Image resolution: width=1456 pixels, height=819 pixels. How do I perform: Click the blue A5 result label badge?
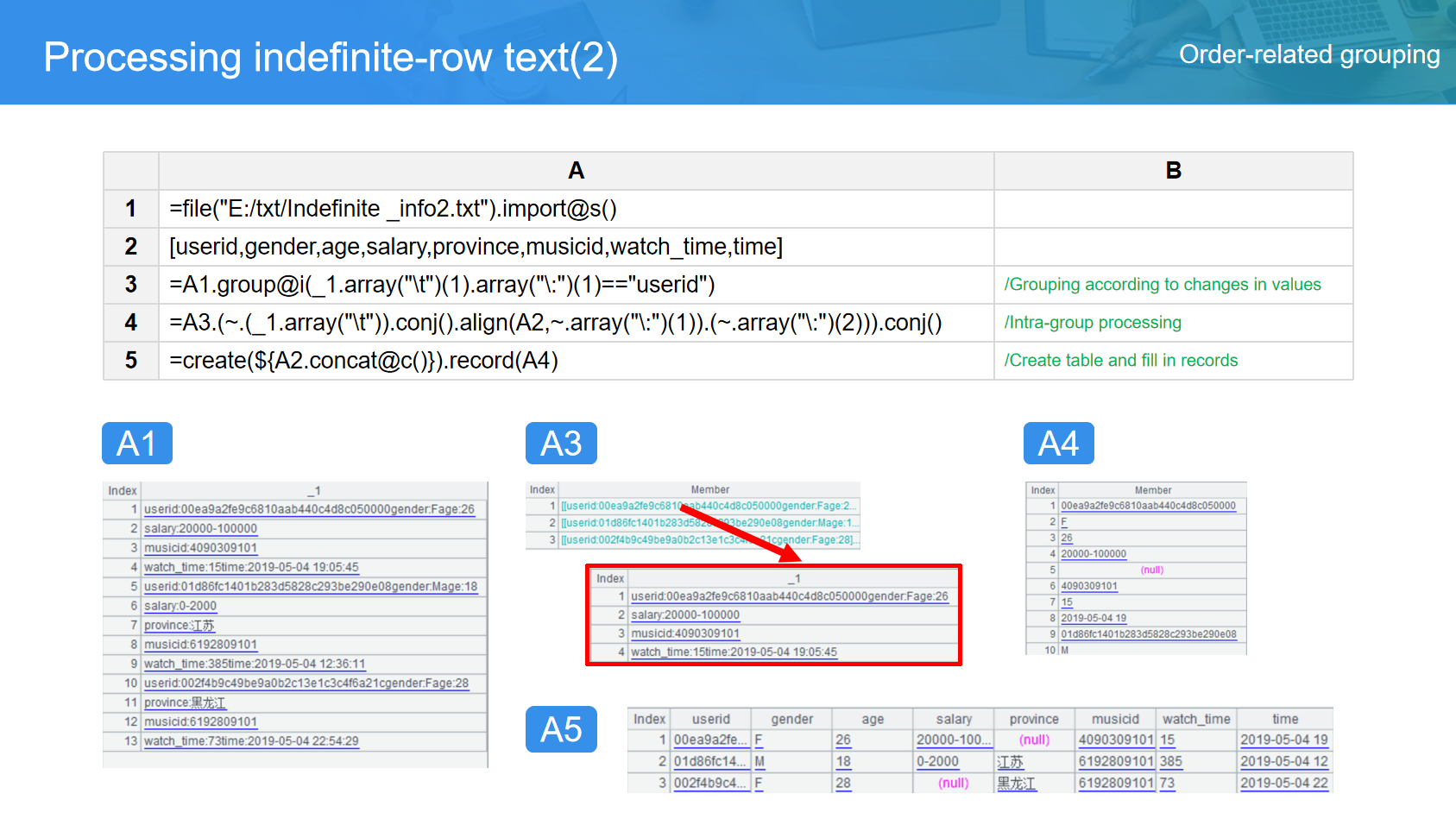561,729
